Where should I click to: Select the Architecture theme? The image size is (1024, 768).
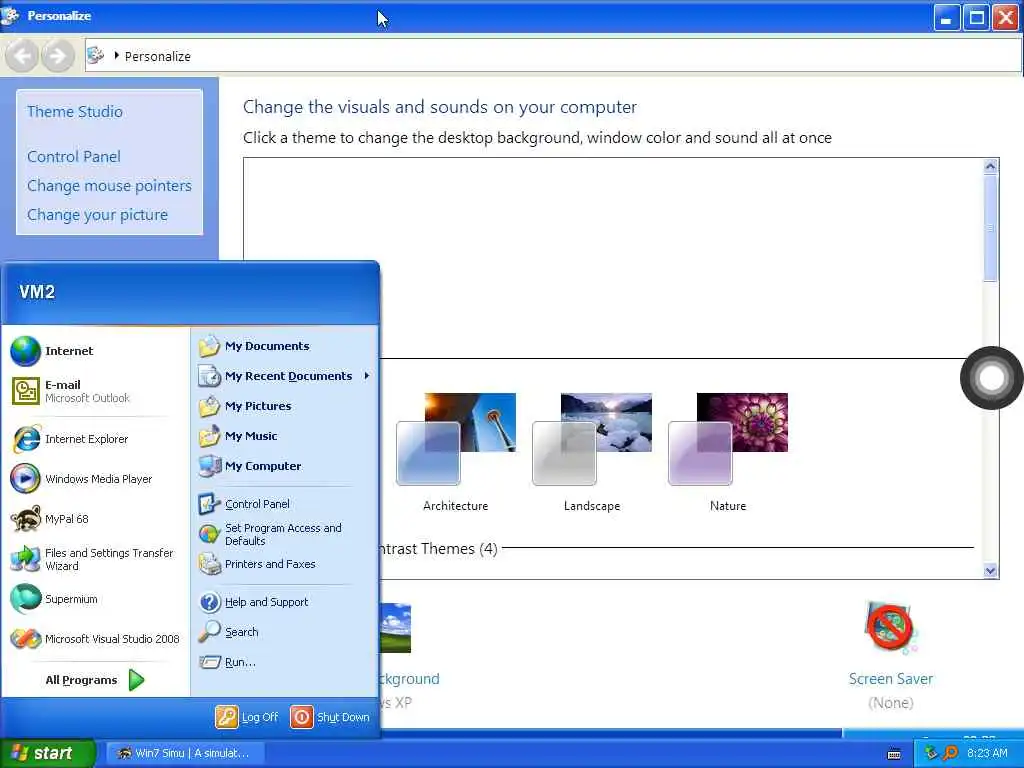[x=456, y=451]
